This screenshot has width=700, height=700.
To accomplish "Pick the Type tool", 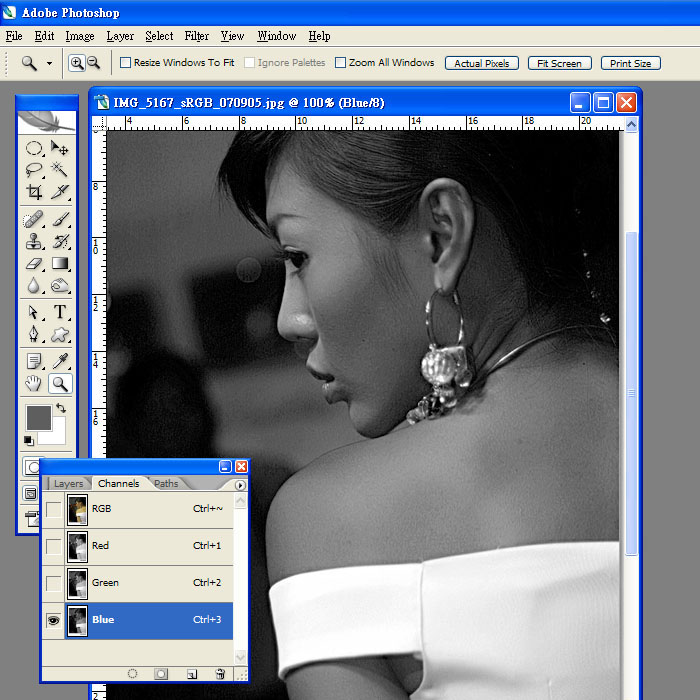I will point(60,313).
